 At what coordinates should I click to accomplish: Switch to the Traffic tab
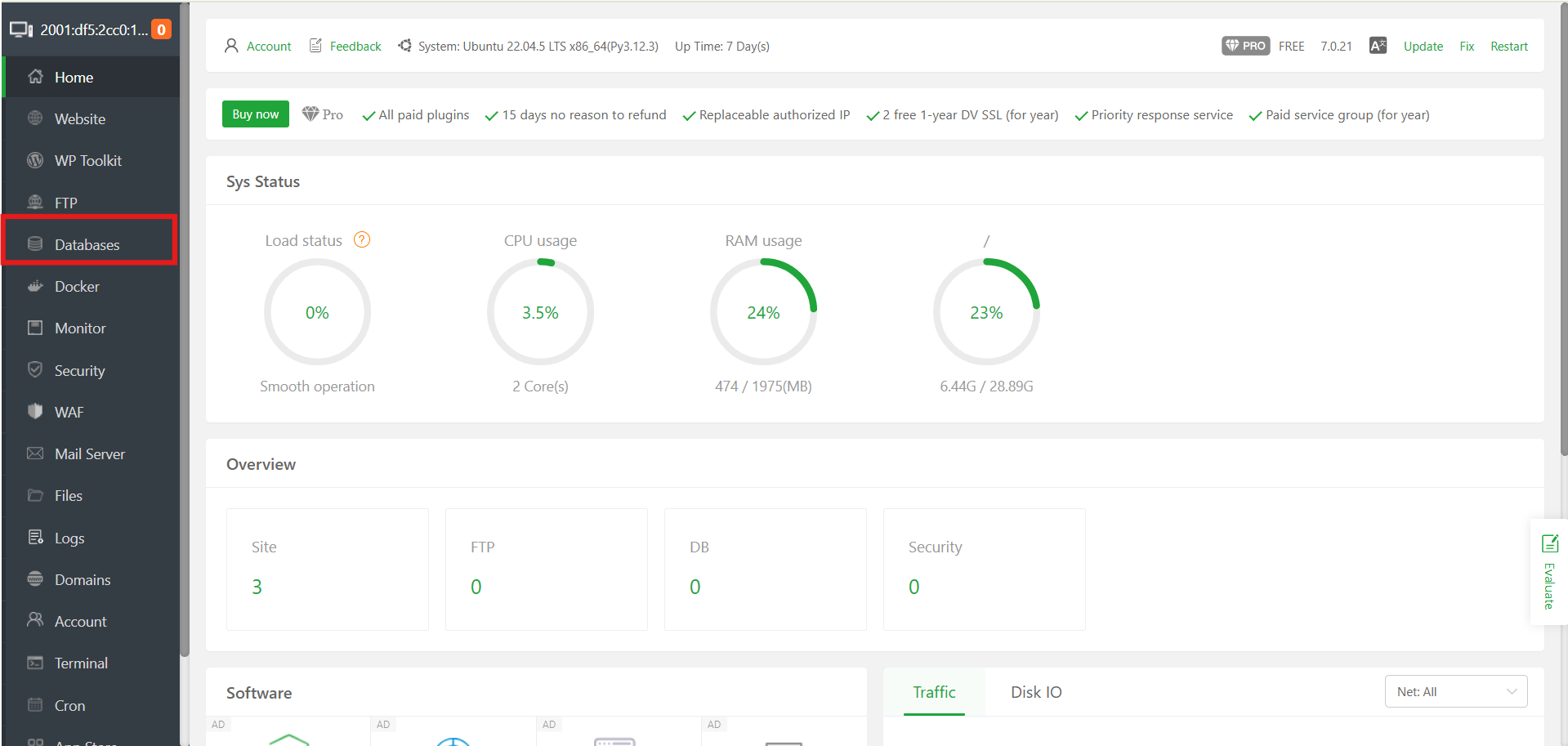pos(934,692)
